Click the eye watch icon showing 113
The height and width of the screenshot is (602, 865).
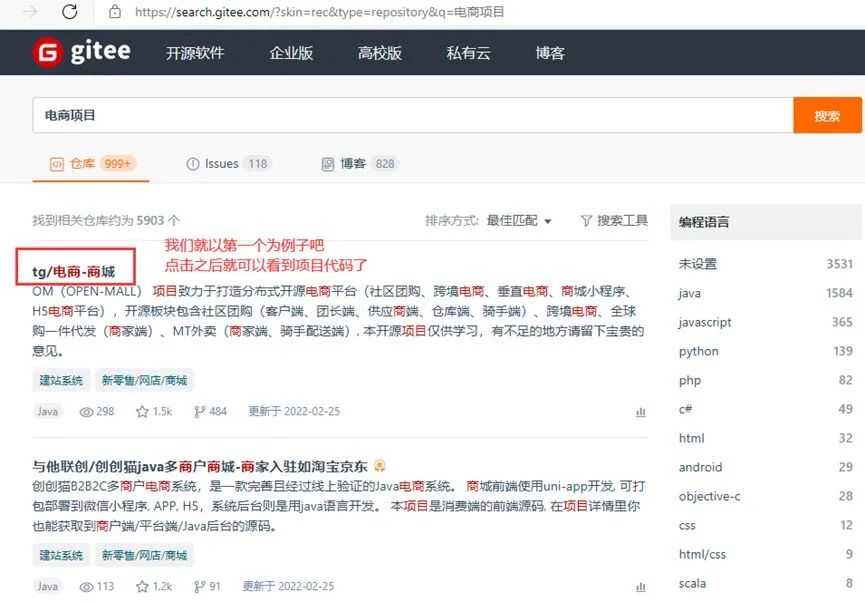[x=86, y=587]
